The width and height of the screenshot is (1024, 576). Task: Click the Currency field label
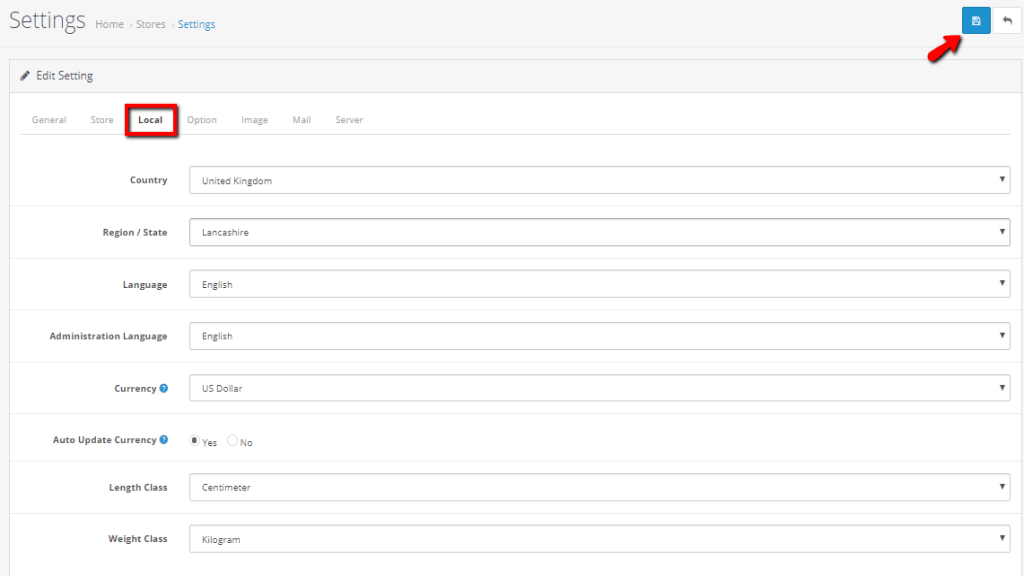135,388
